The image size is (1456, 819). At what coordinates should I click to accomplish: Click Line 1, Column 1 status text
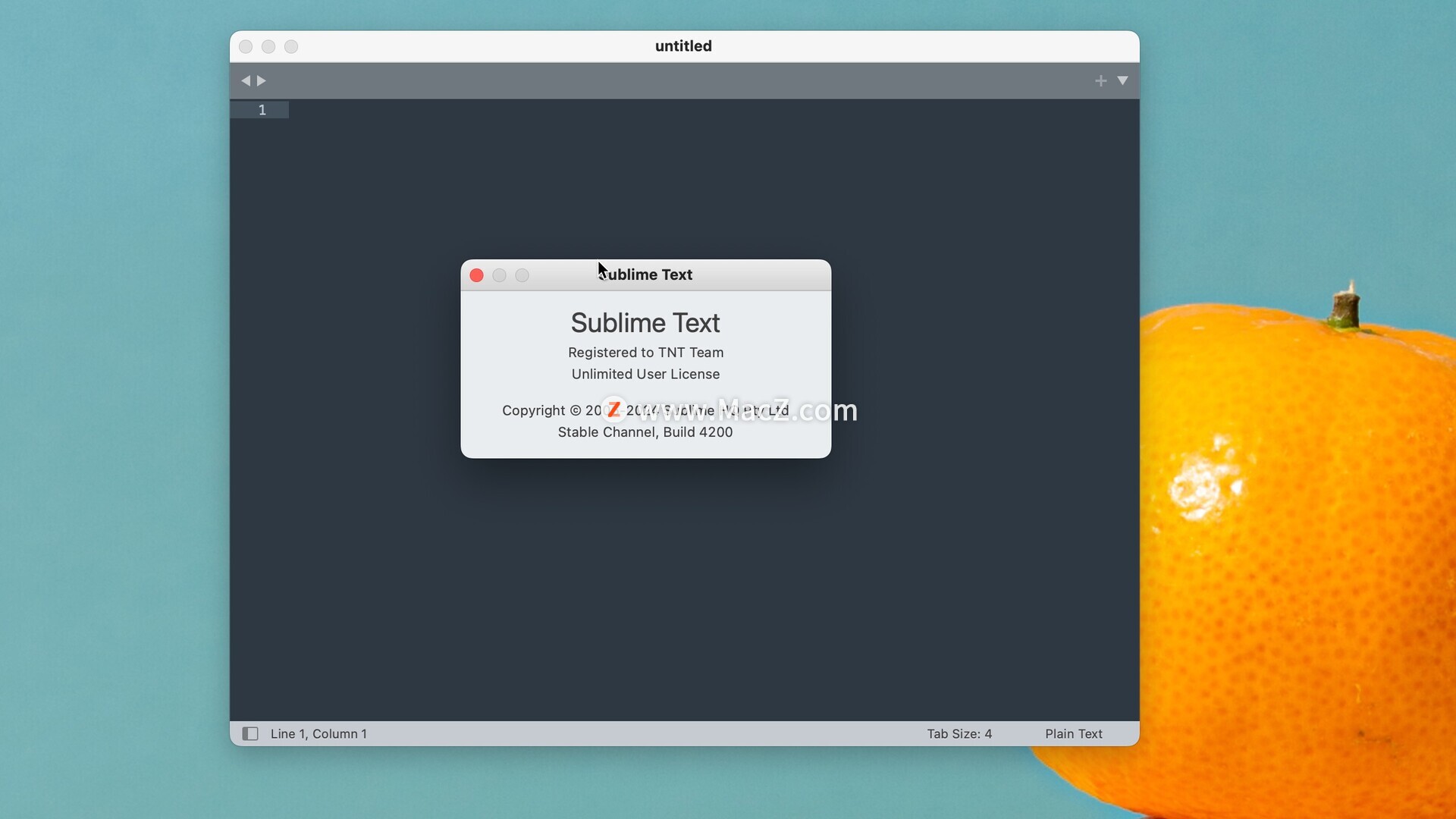318,733
